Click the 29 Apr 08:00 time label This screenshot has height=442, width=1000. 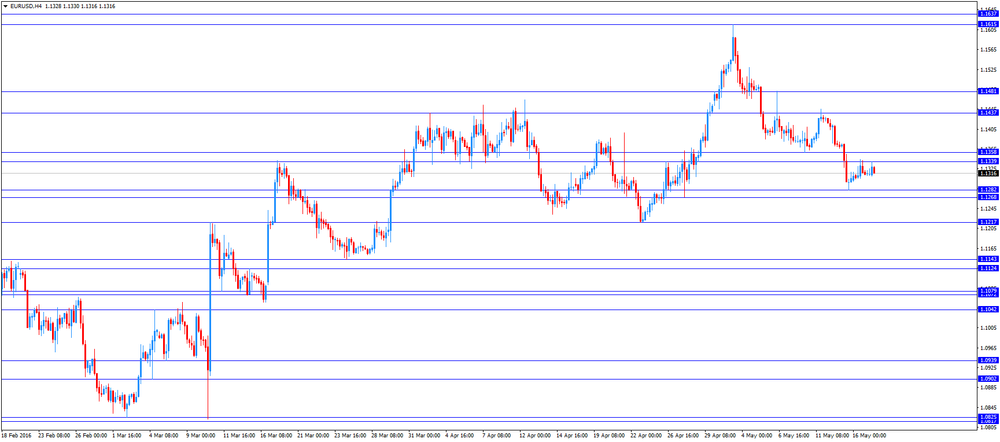pyautogui.click(x=719, y=436)
